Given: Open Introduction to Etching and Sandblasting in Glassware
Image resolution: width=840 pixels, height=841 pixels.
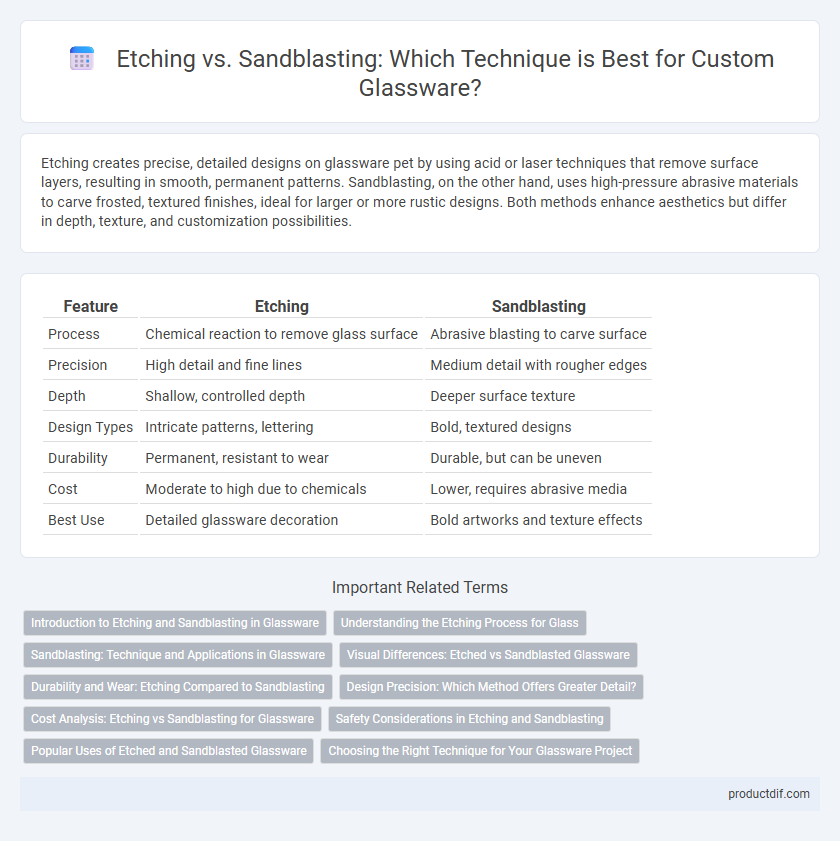Looking at the screenshot, I should click(x=175, y=623).
